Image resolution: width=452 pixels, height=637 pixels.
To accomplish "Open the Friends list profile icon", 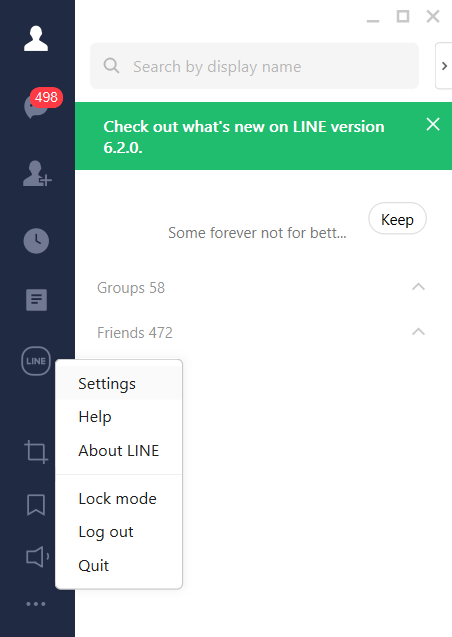I will pos(36,39).
